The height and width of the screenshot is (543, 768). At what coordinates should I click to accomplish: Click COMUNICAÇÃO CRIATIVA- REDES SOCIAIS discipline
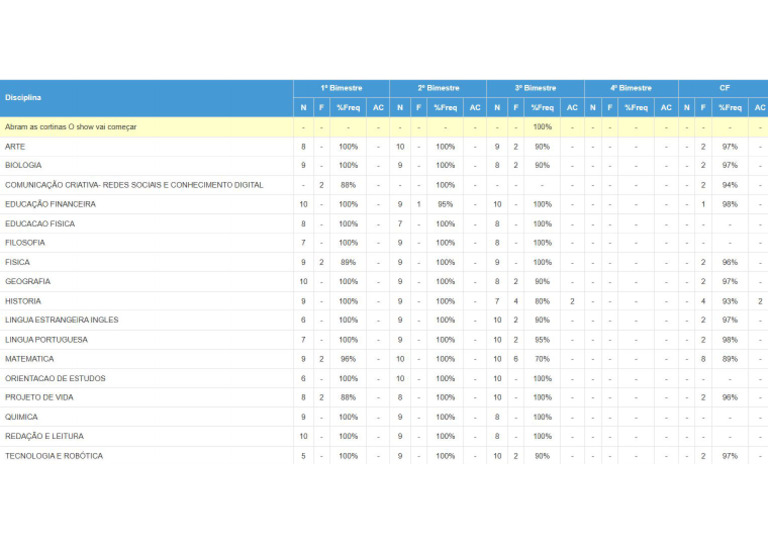click(x=134, y=185)
